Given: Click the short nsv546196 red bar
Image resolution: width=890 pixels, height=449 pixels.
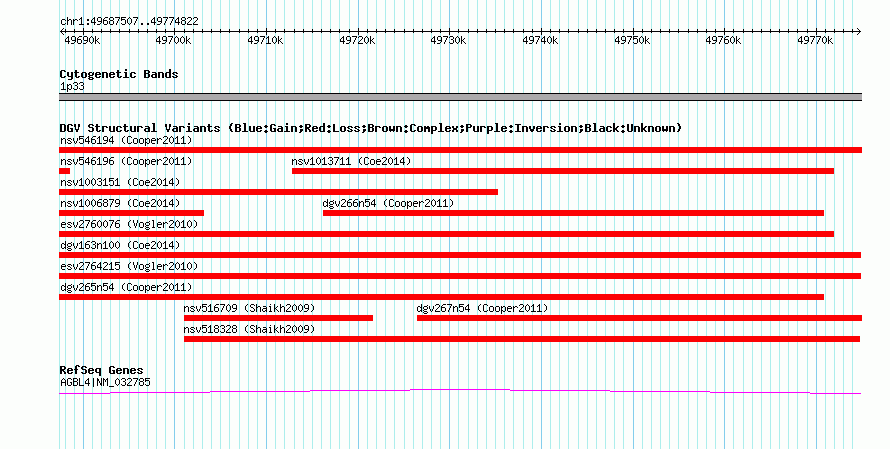Looking at the screenshot, I should coord(65,171).
